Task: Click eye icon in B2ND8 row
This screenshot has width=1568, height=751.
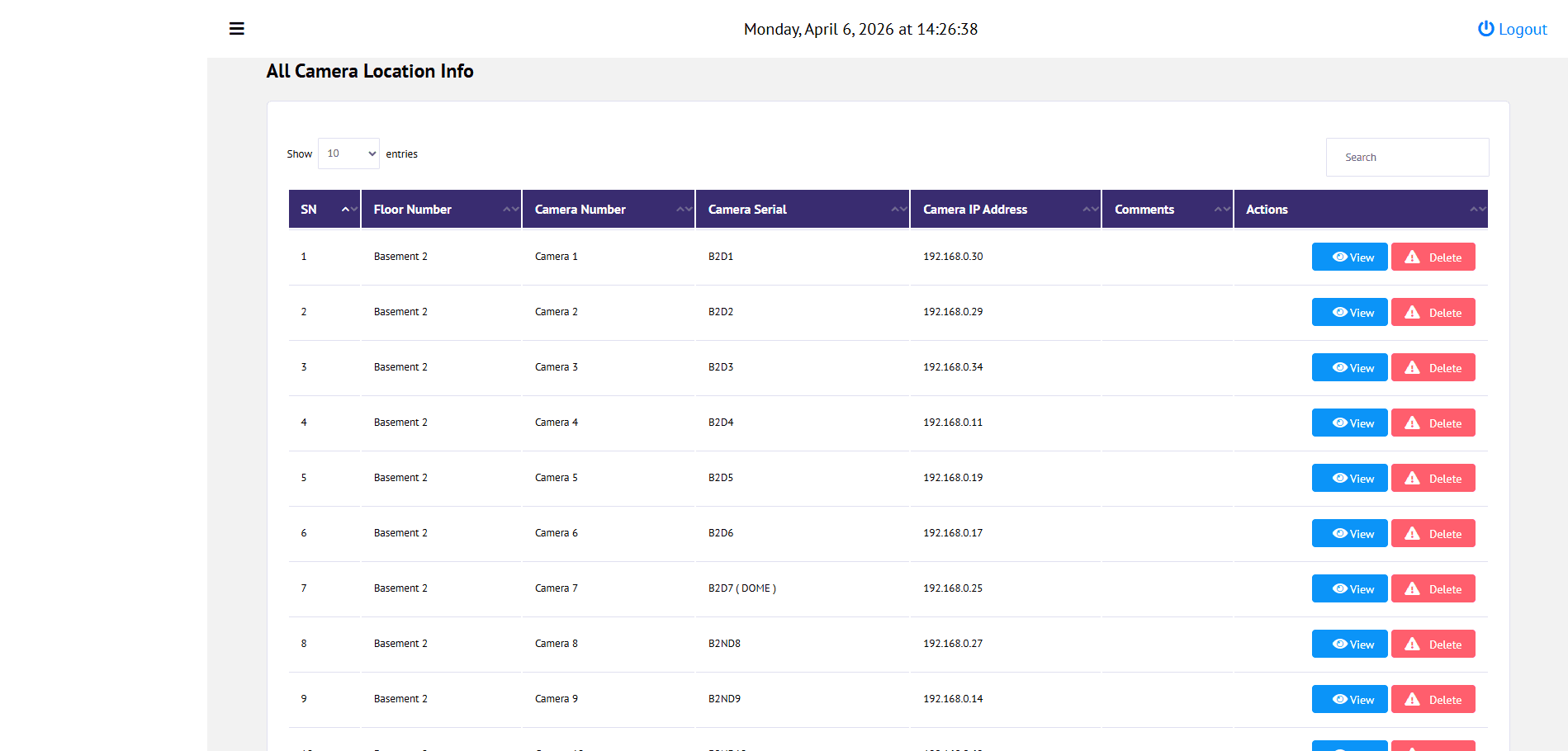Action: [1339, 644]
